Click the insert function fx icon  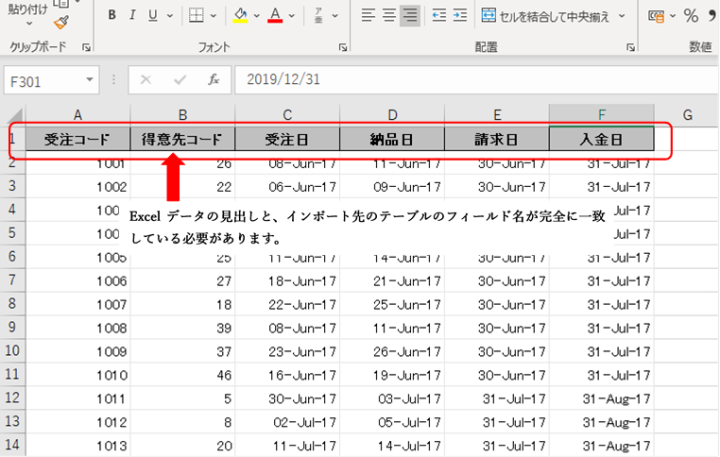pos(213,79)
